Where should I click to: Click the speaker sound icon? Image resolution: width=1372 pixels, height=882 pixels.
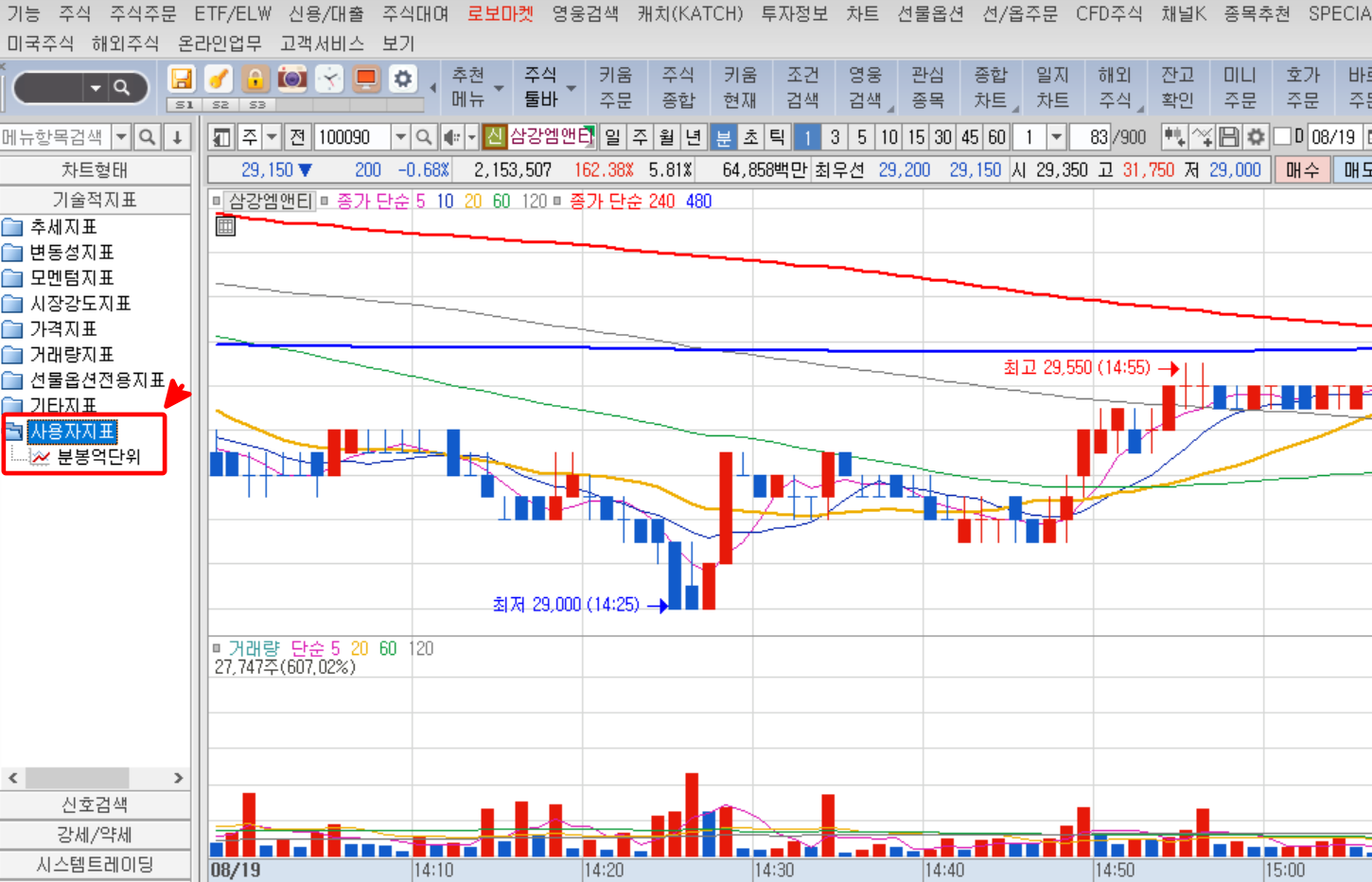point(451,137)
